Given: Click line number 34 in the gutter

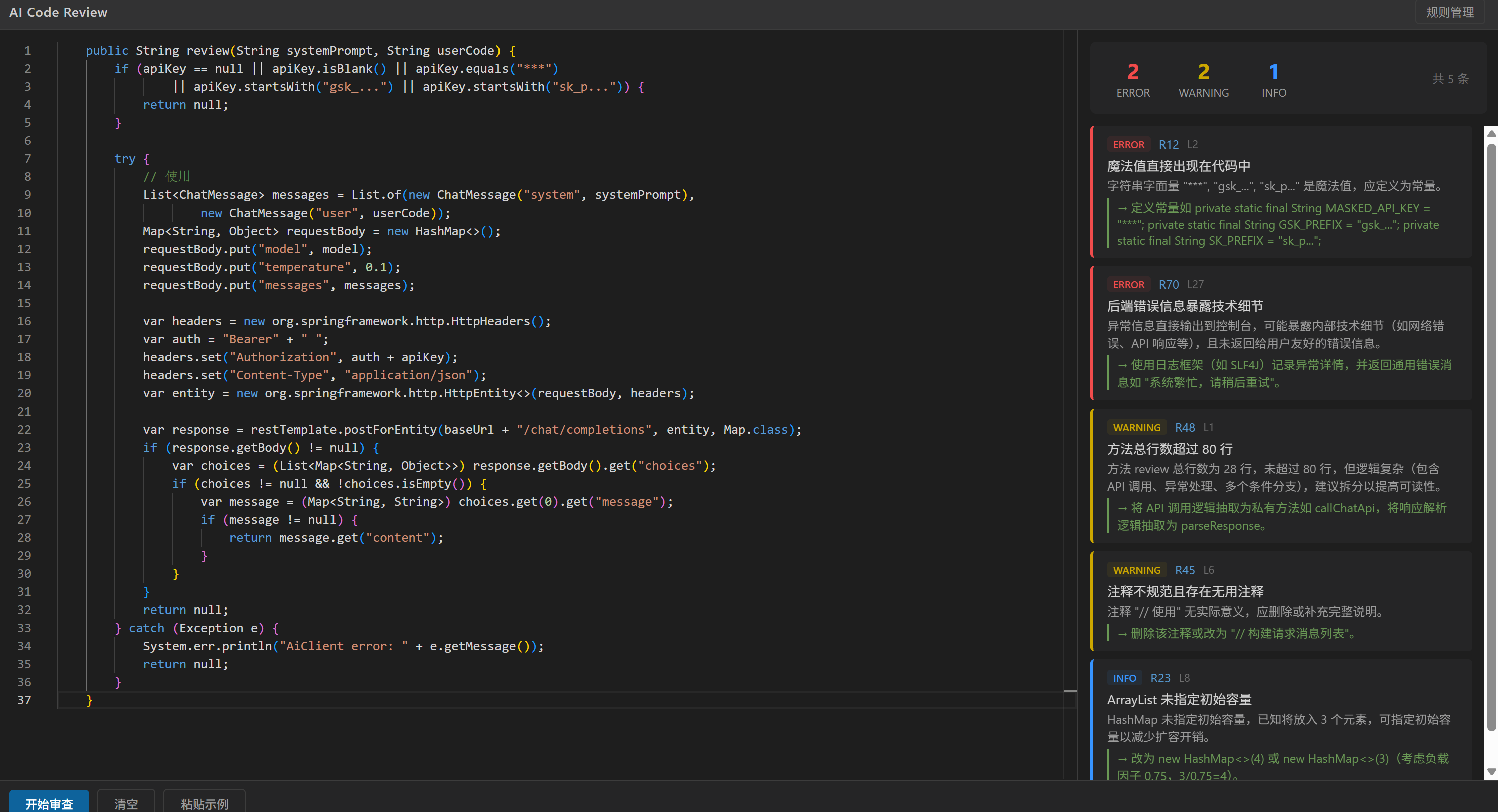Looking at the screenshot, I should pyautogui.click(x=24, y=646).
